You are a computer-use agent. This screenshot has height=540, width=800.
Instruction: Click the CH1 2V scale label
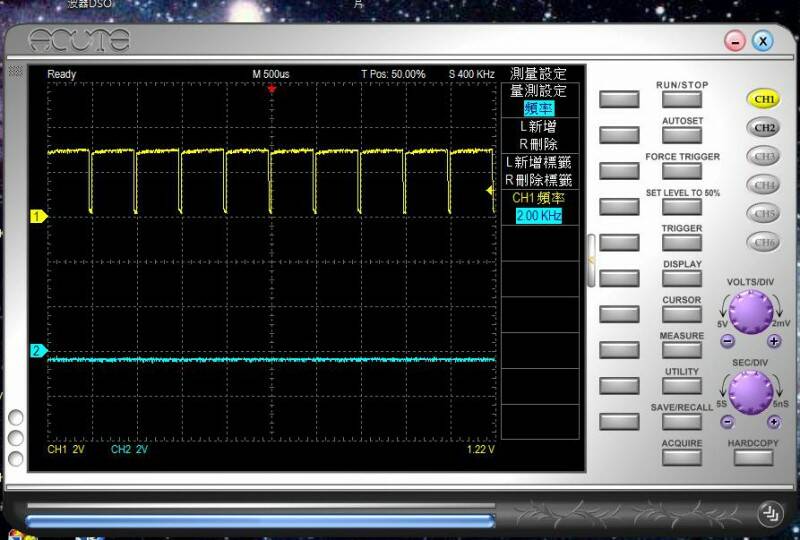click(x=66, y=449)
